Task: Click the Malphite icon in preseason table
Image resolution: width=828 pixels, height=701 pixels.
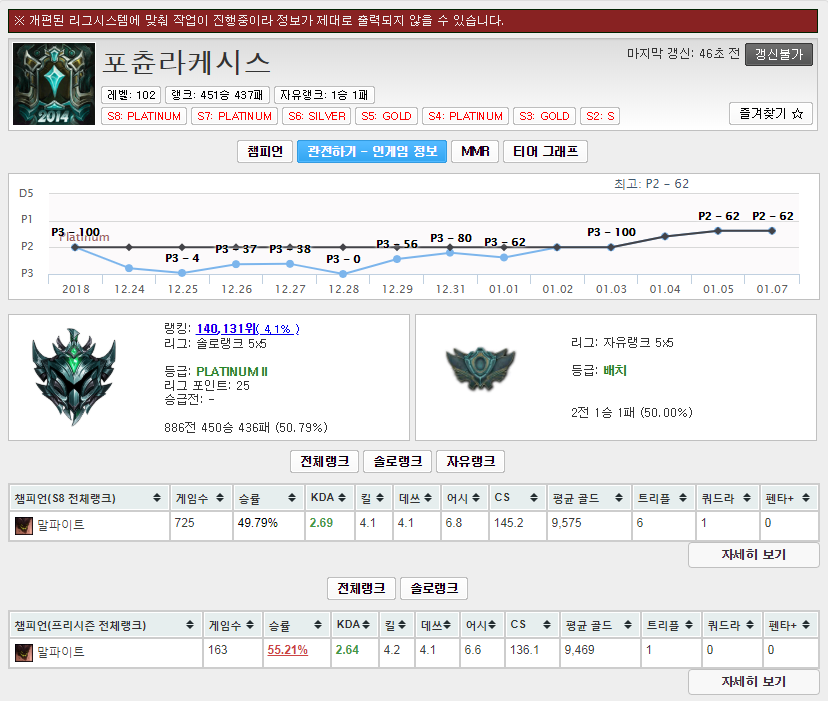Action: tap(24, 653)
